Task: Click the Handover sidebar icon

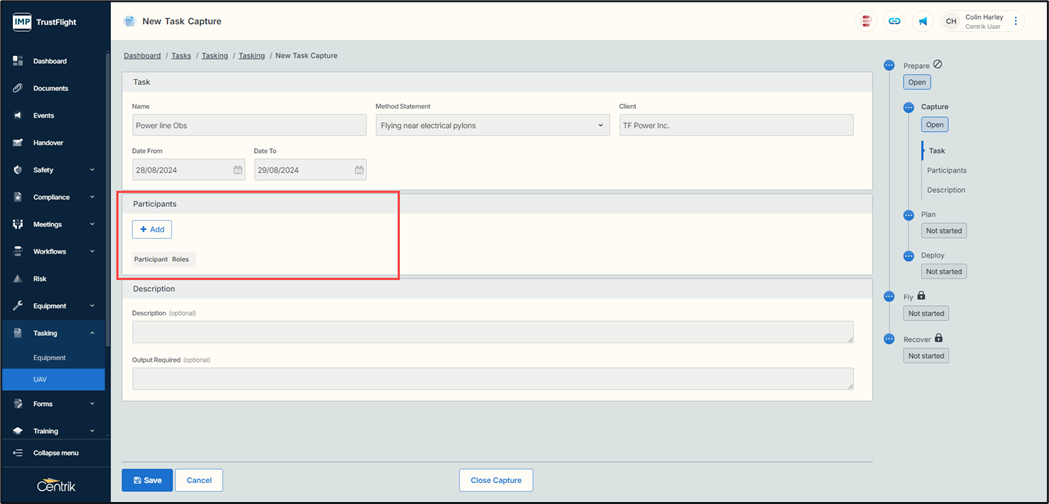Action: coord(18,143)
